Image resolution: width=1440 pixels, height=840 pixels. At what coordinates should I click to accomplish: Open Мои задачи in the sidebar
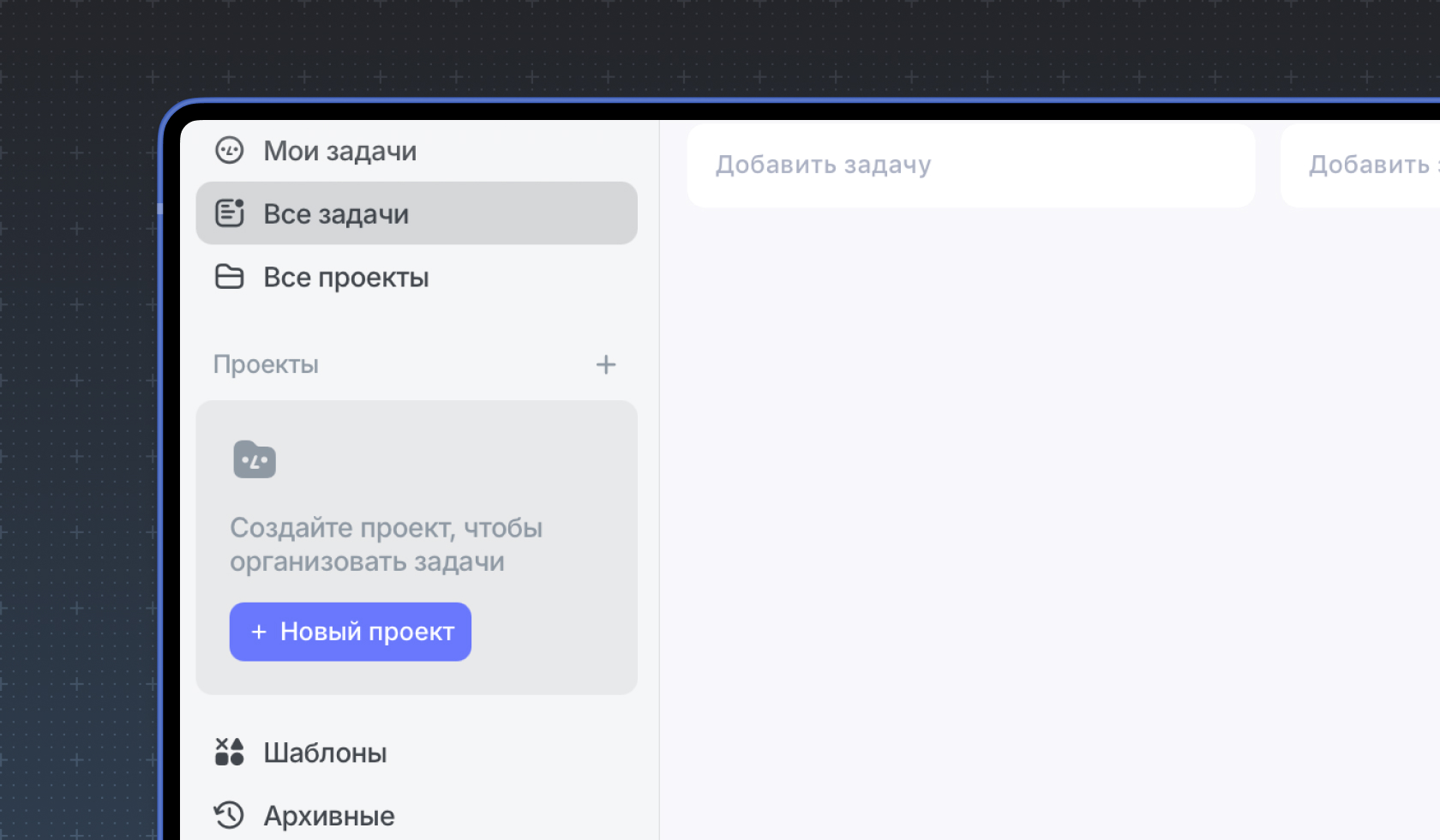417,151
